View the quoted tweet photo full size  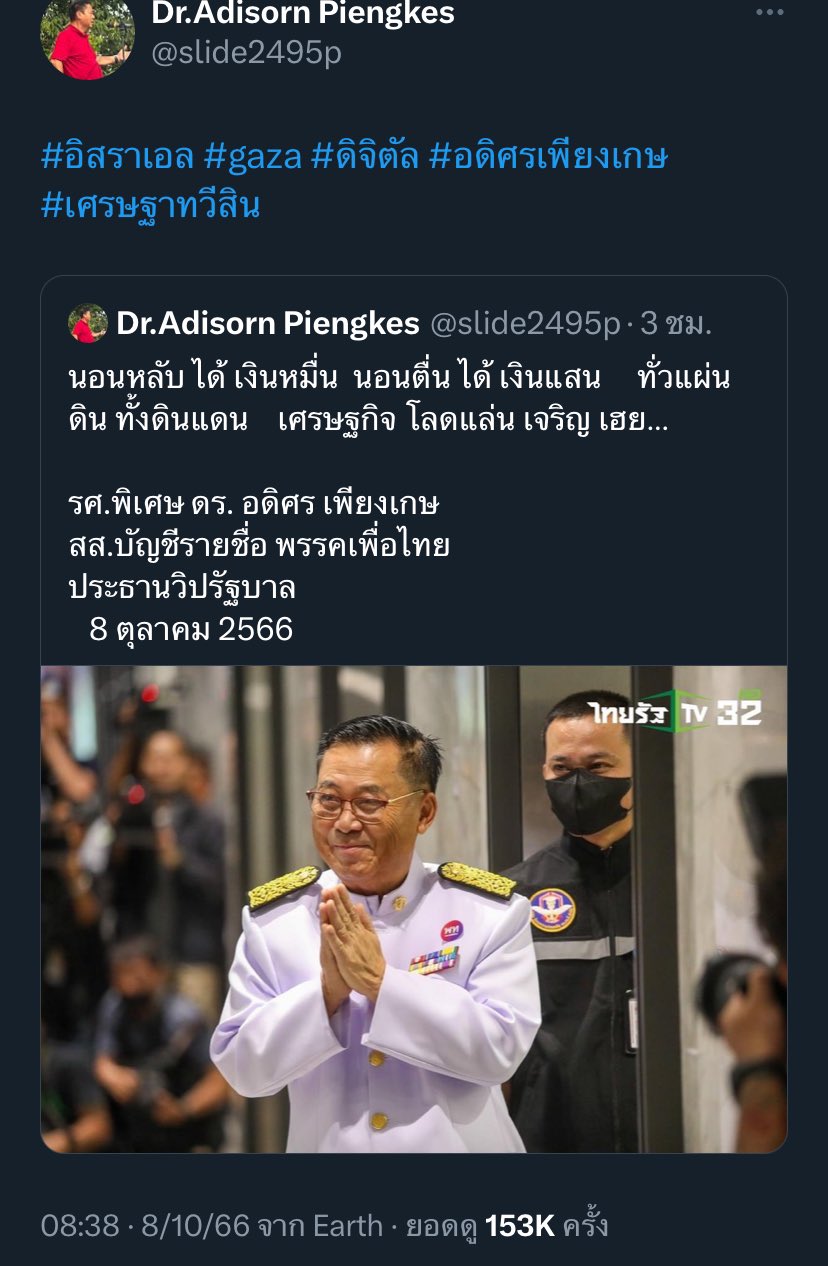pyautogui.click(x=414, y=909)
